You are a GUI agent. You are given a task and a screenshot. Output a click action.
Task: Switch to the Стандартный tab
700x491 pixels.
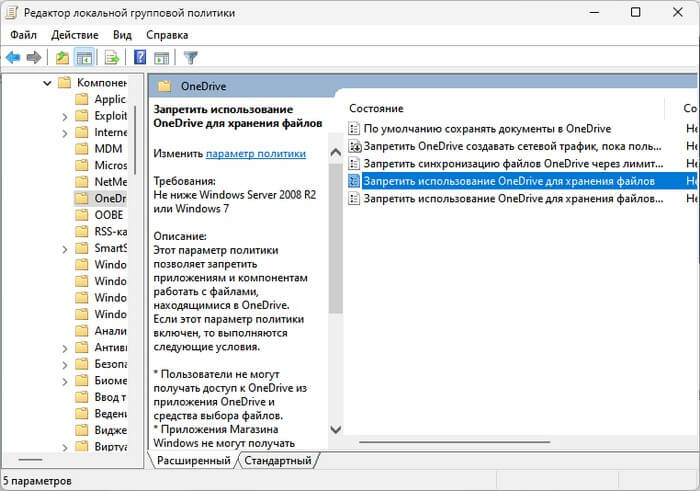click(278, 460)
